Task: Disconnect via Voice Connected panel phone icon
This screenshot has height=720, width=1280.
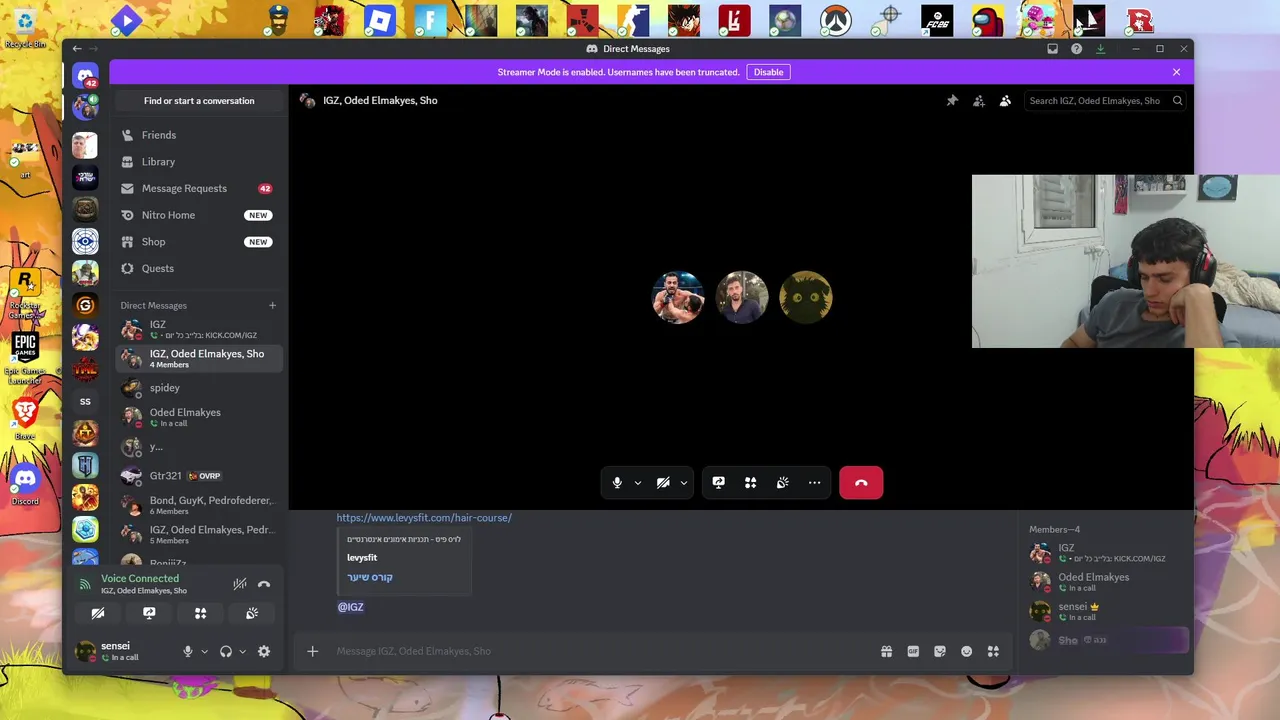Action: (x=264, y=584)
